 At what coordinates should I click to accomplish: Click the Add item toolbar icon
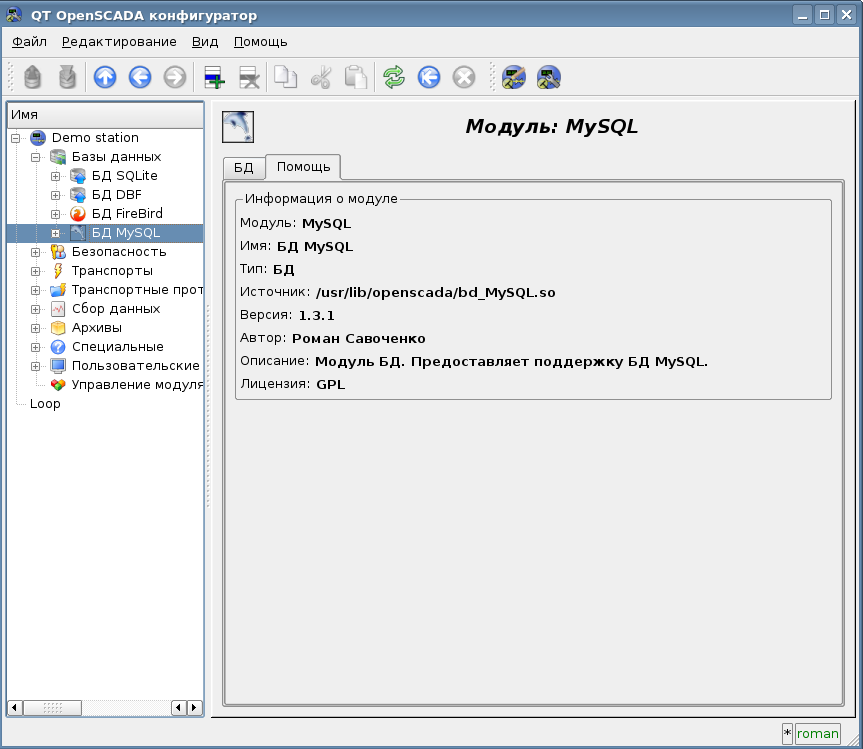(x=214, y=77)
